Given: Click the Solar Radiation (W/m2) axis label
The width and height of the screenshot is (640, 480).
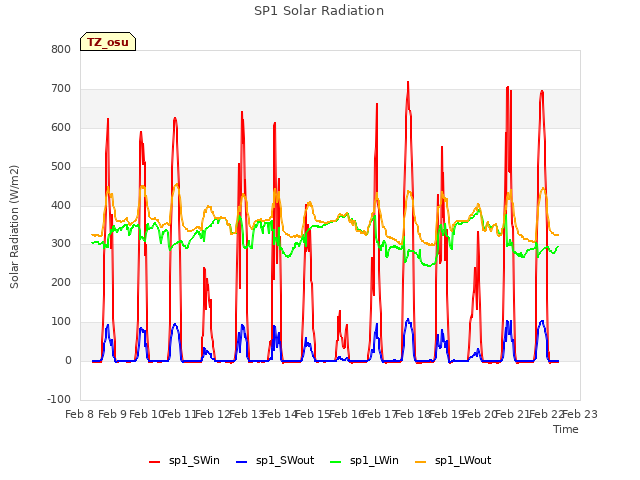Looking at the screenshot, I should [14, 227].
